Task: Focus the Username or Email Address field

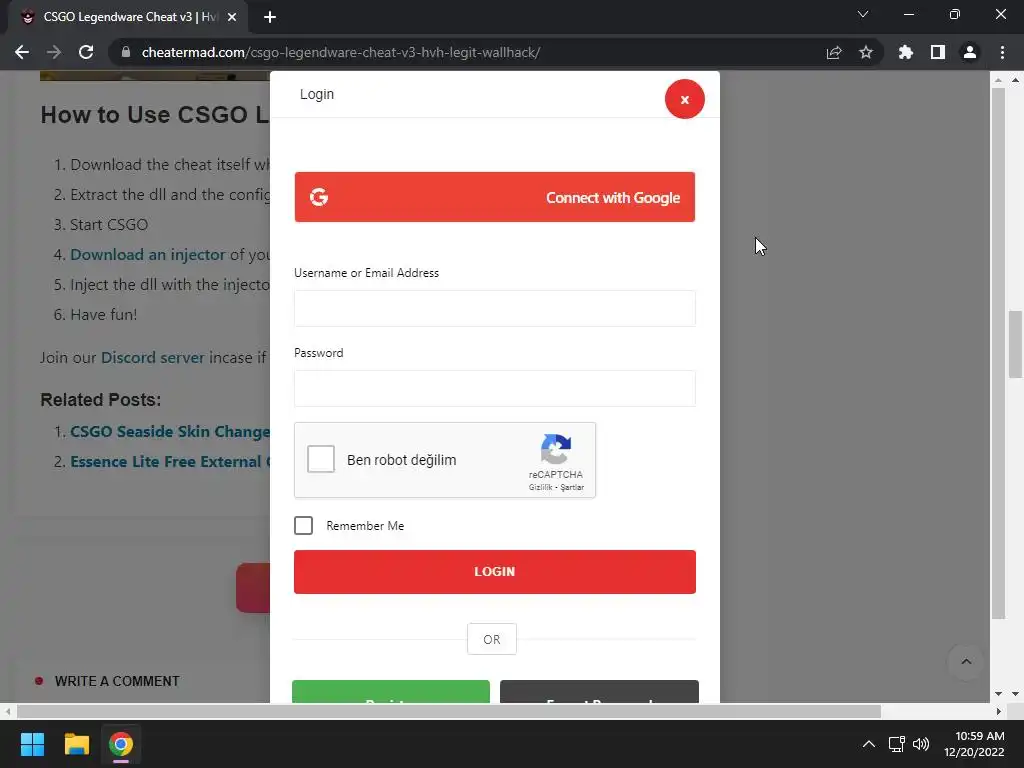Action: point(494,308)
